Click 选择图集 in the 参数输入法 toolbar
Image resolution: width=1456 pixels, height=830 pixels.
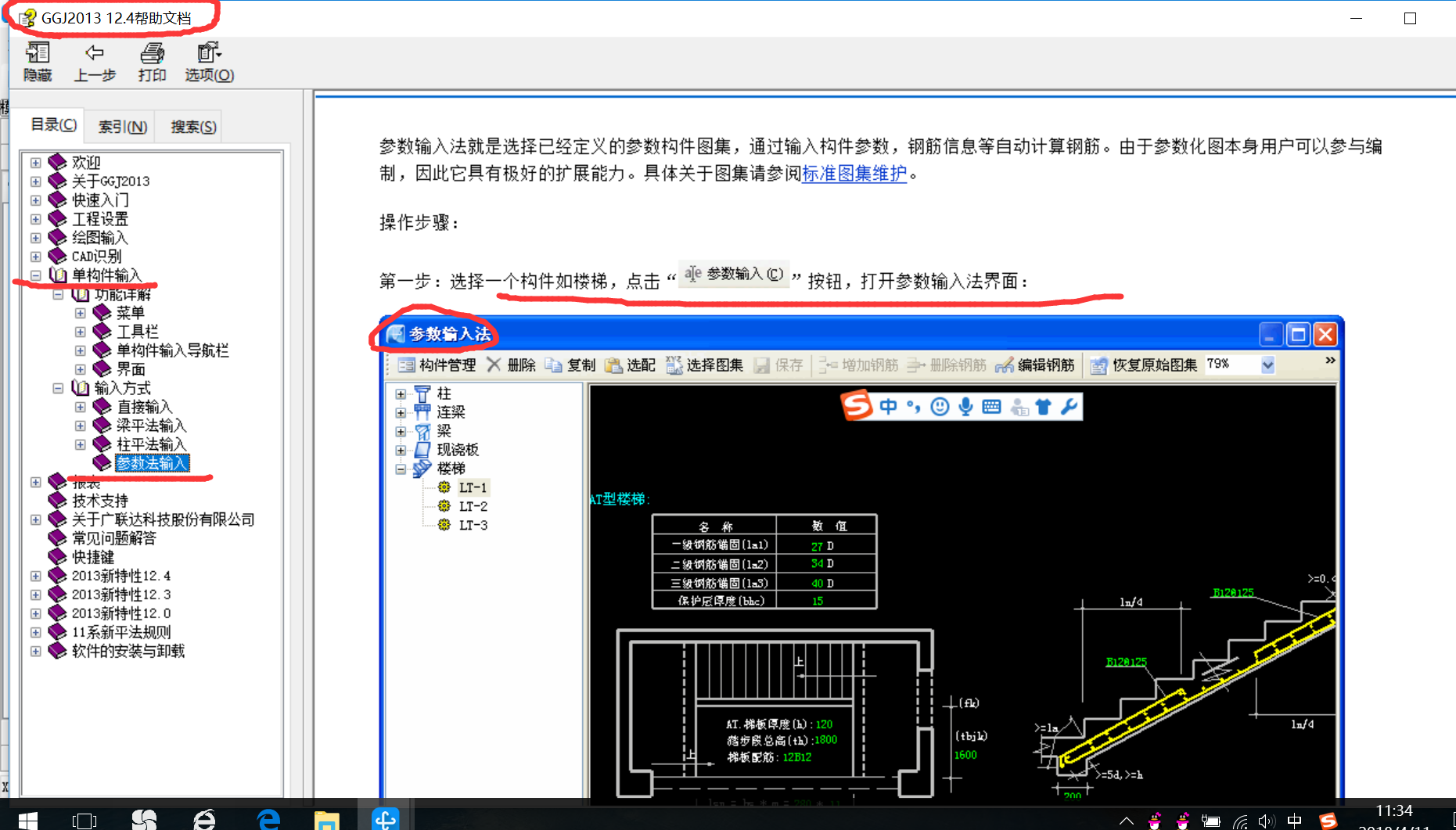click(704, 365)
